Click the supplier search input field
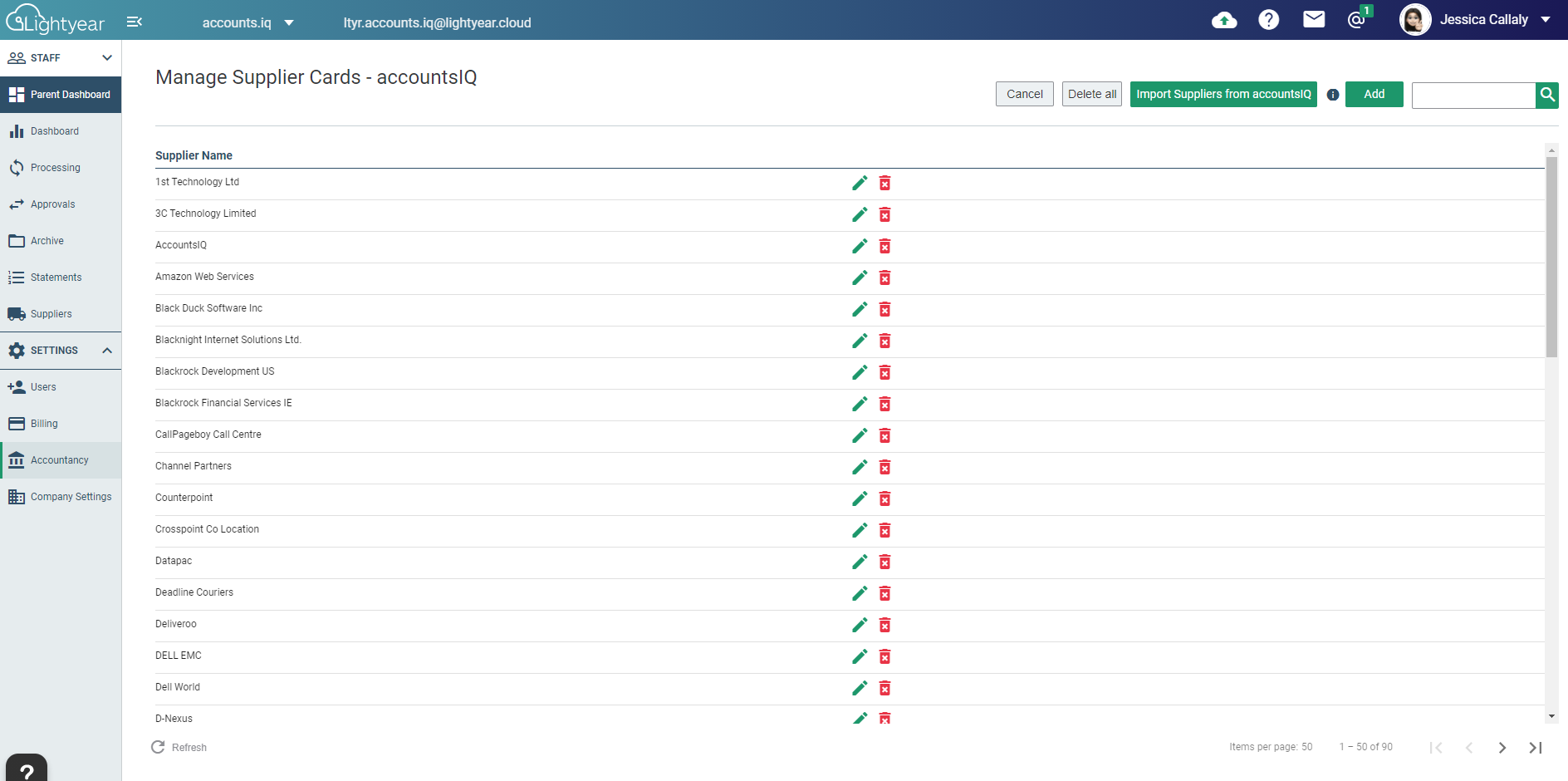The width and height of the screenshot is (1568, 781). click(x=1473, y=96)
